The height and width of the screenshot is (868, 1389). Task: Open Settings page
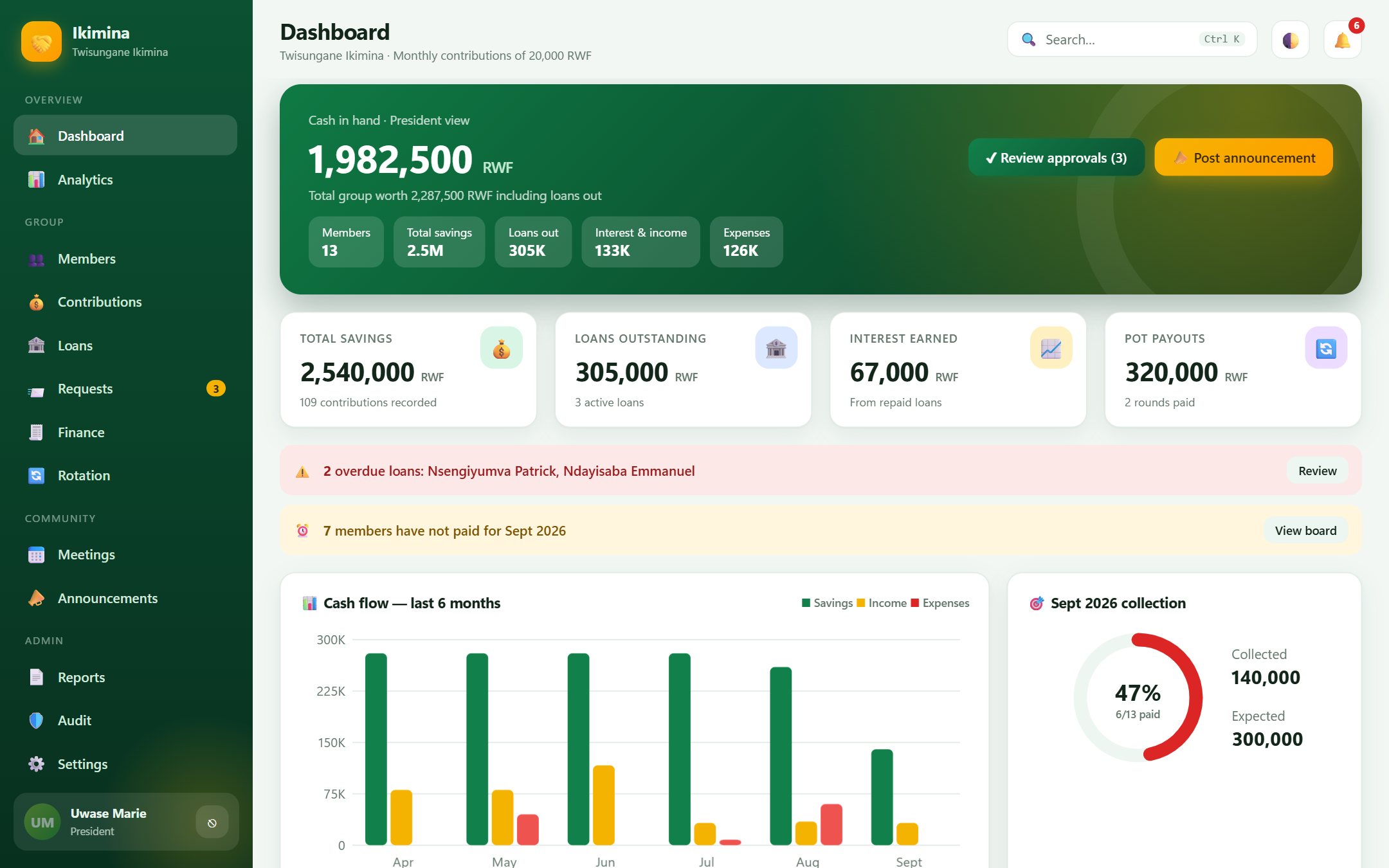[x=125, y=764]
